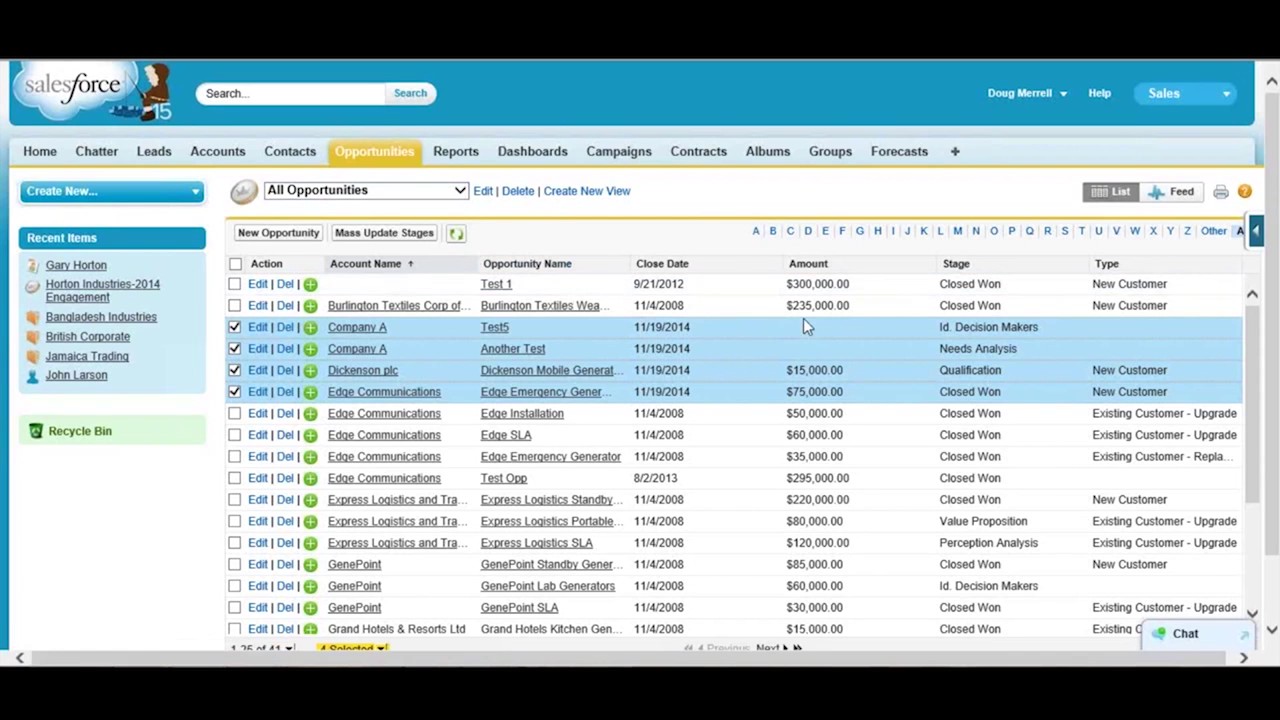
Task: Click the green plus icon in GenePoint SLA row
Action: 310,607
